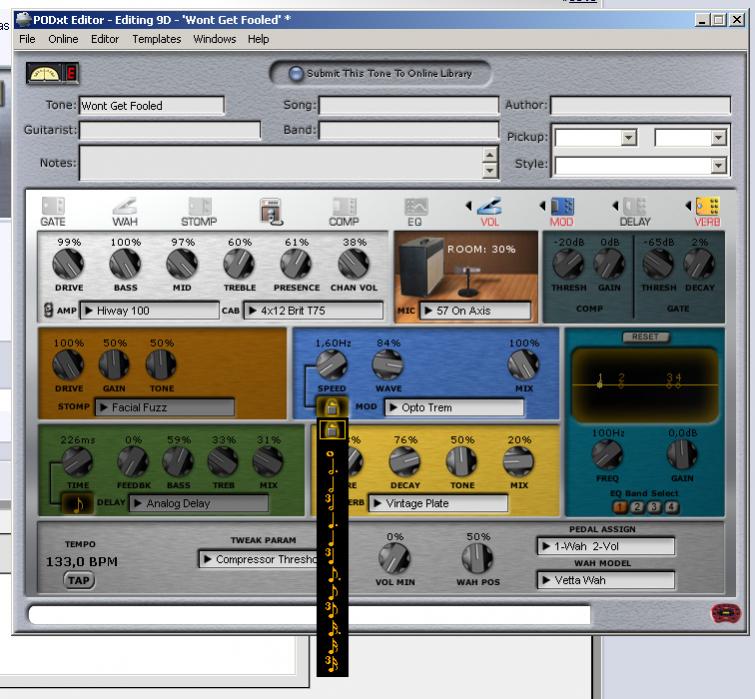Click arrow left of VOL icon
The width and height of the screenshot is (755, 699).
click(x=469, y=206)
